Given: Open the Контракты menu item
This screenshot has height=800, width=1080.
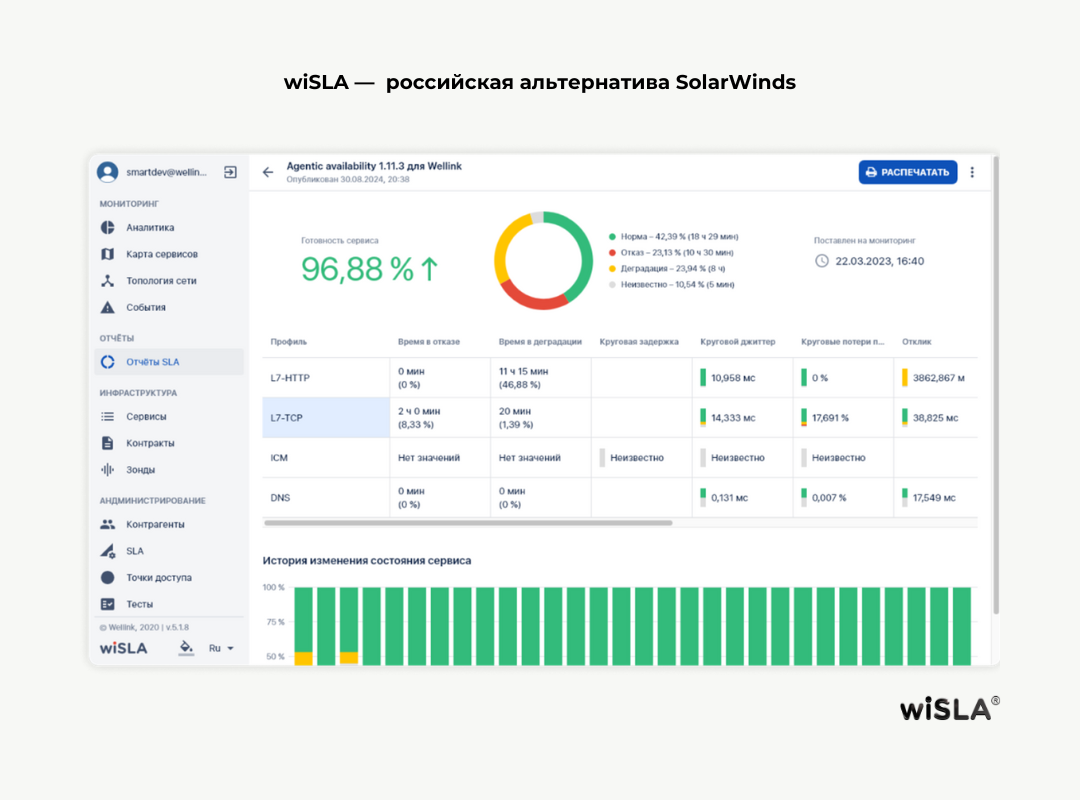Looking at the screenshot, I should (x=150, y=443).
